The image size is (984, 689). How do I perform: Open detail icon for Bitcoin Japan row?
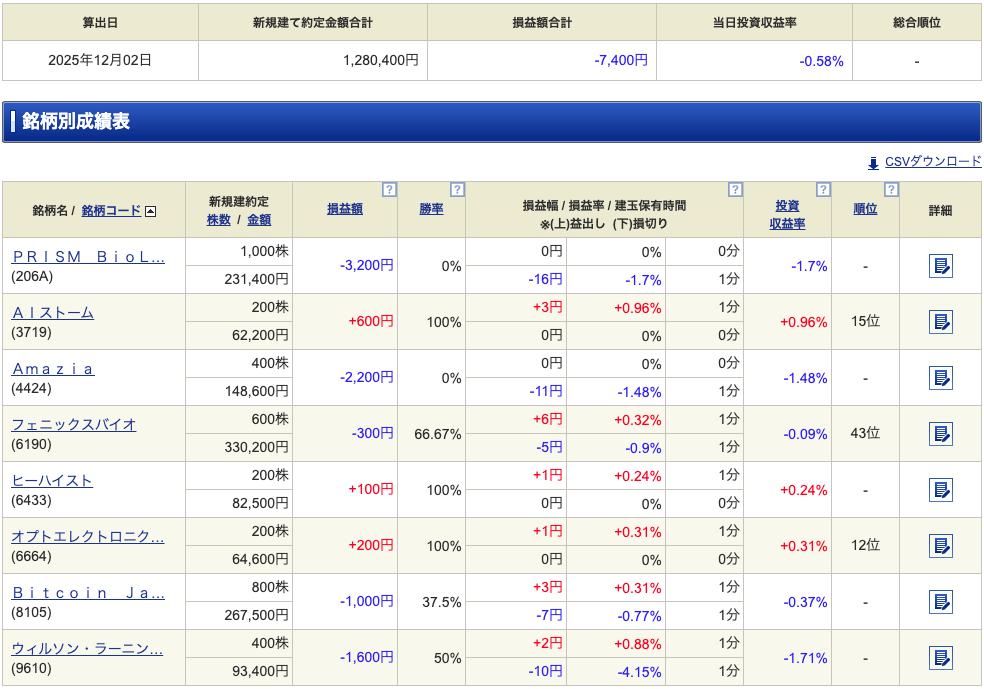tap(940, 602)
